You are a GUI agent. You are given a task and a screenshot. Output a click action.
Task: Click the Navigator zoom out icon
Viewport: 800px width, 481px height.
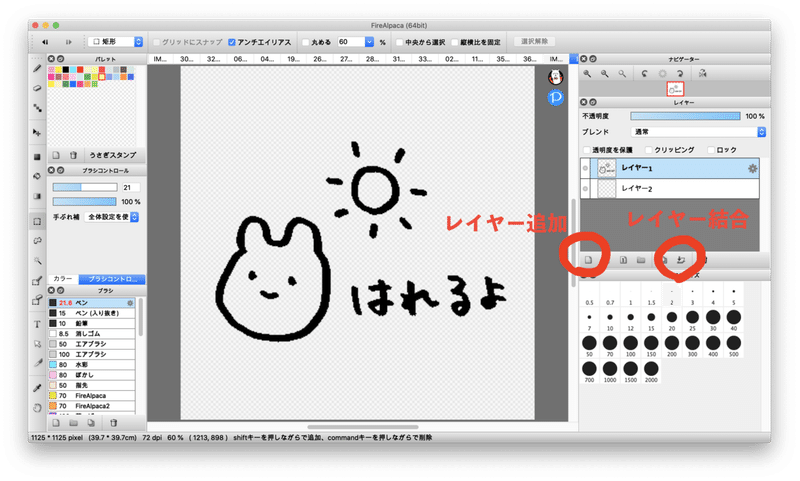tap(605, 73)
